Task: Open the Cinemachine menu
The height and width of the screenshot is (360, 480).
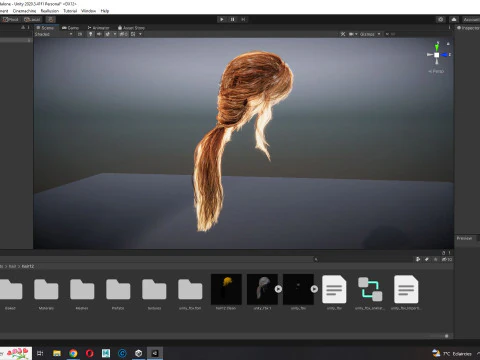Action: [x=24, y=11]
